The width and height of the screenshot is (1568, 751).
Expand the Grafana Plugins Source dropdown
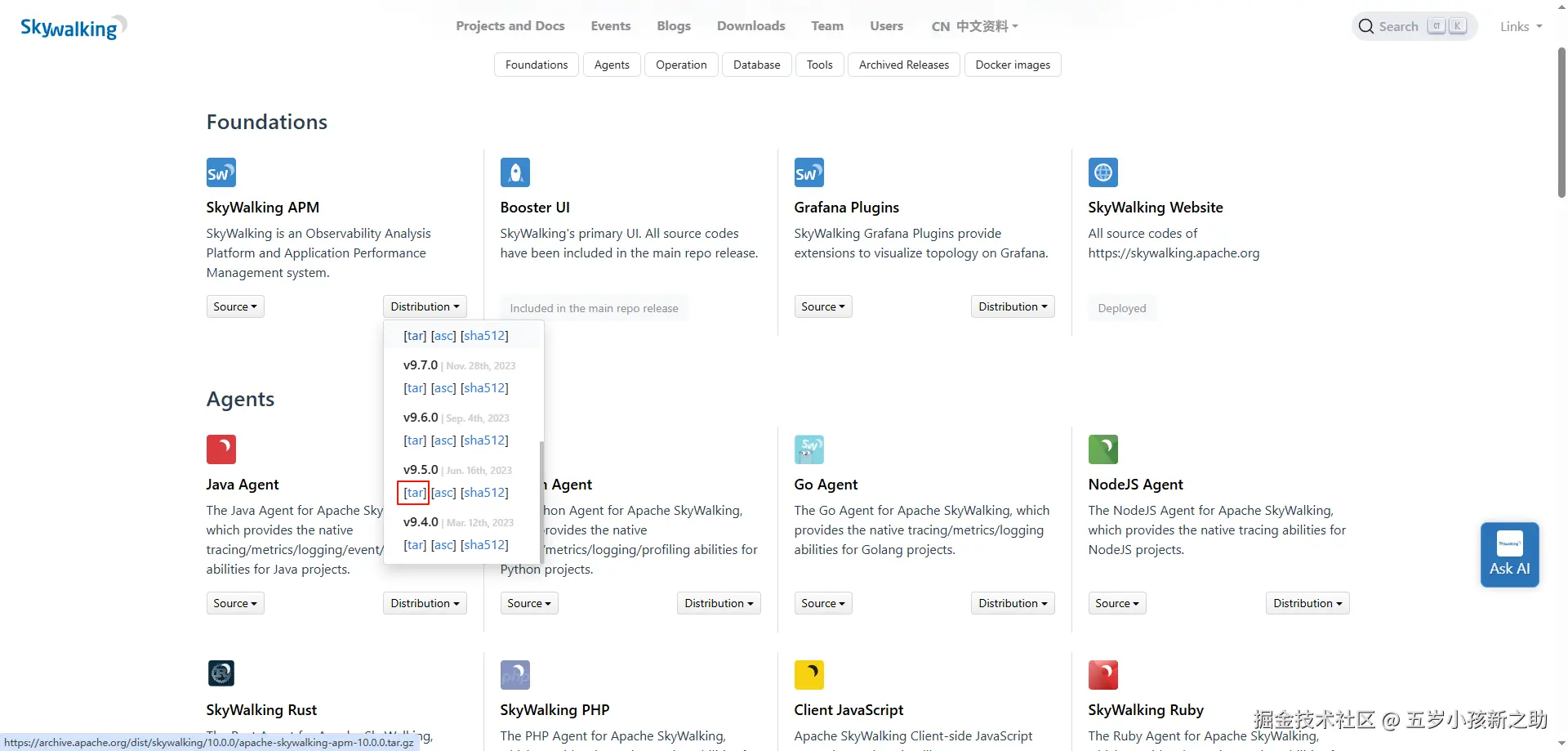click(x=823, y=306)
